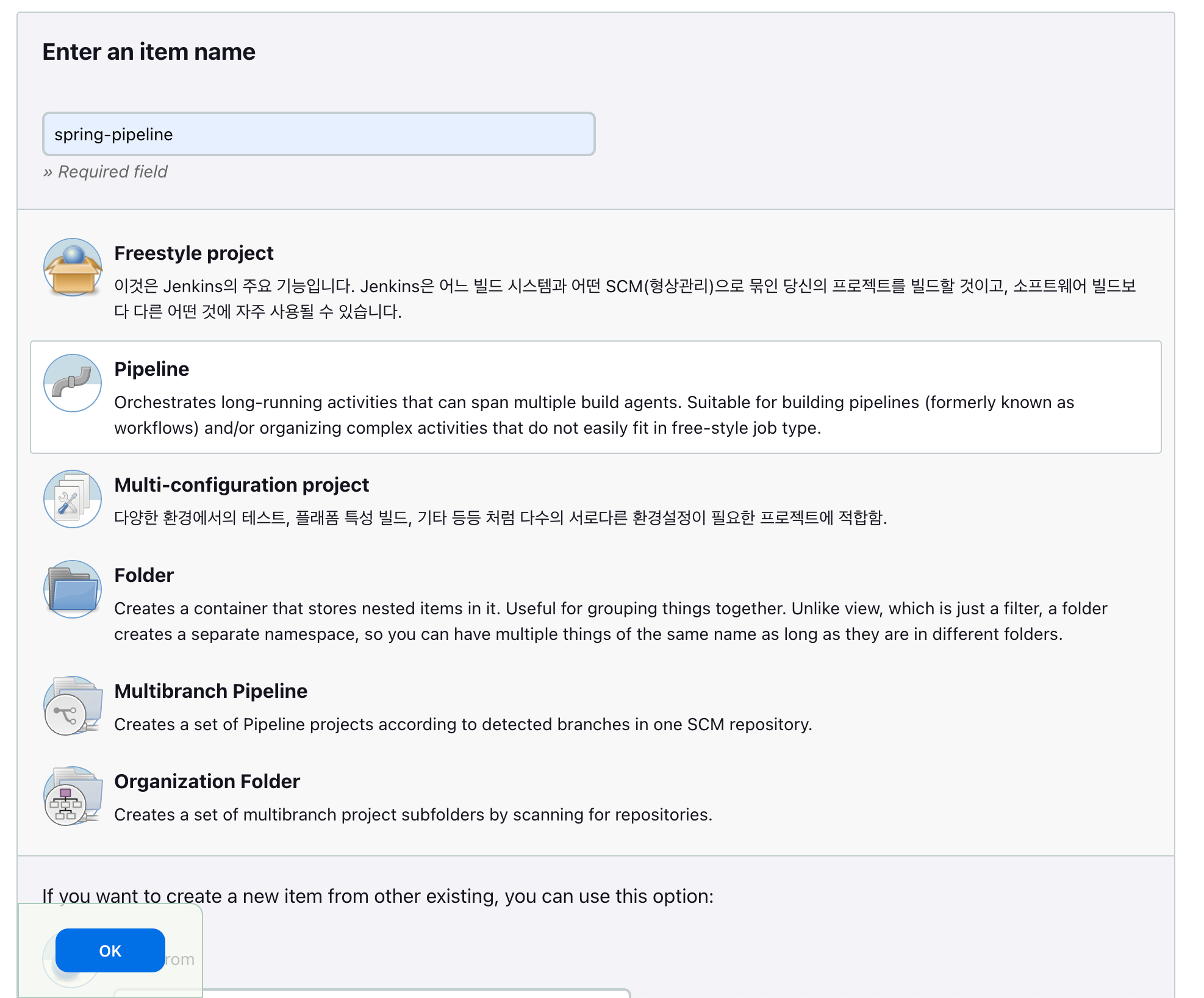The image size is (1204, 998).
Task: Click Multibranch Pipeline SCM repository description
Action: (x=462, y=724)
